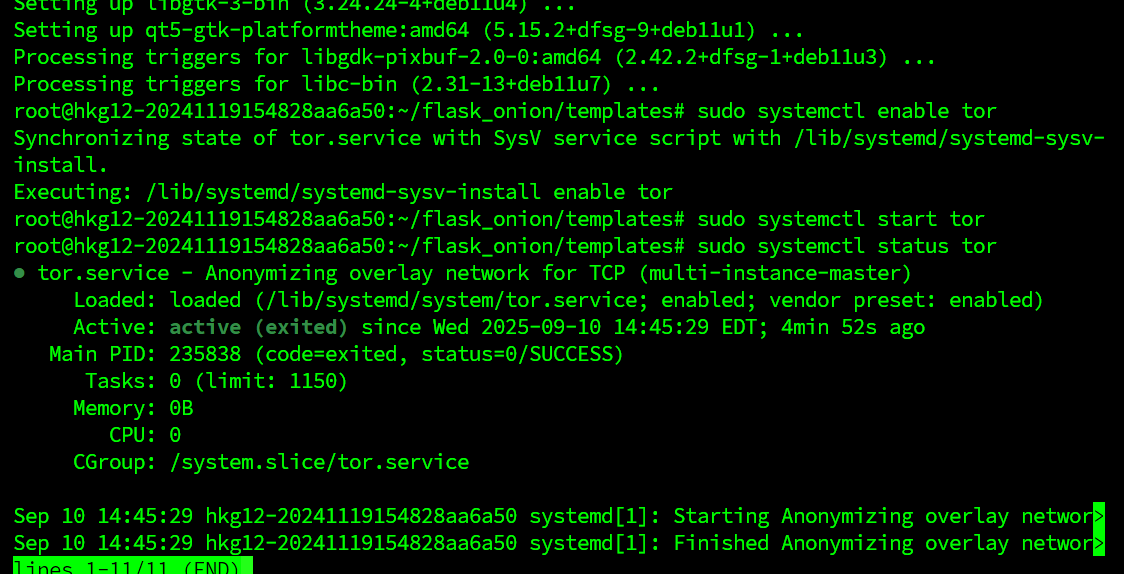Click the 'sudo systemctl start tor' command
The height and width of the screenshot is (574, 1124).
[841, 219]
